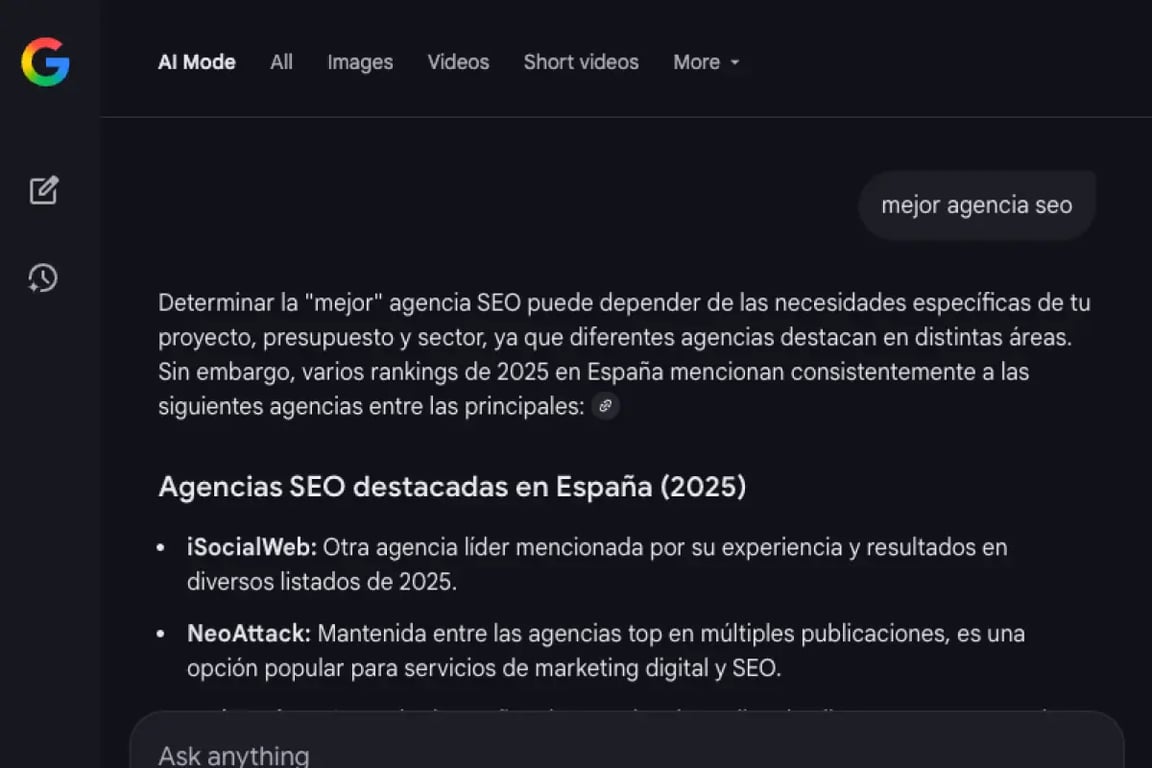Go to the Short videos tab
This screenshot has height=768, width=1152.
tap(581, 62)
